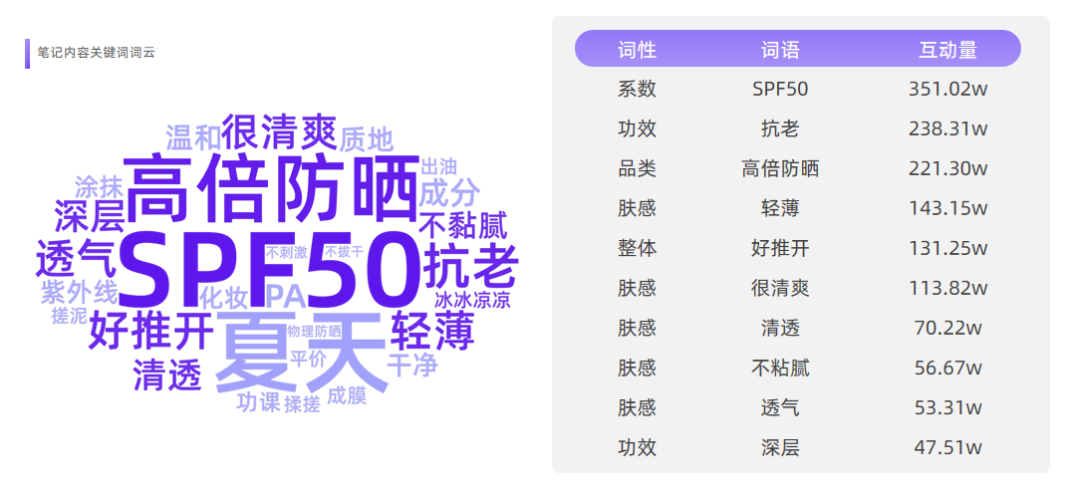This screenshot has height=495, width=1080.
Task: Click 抗老 in the table
Action: tap(780, 129)
